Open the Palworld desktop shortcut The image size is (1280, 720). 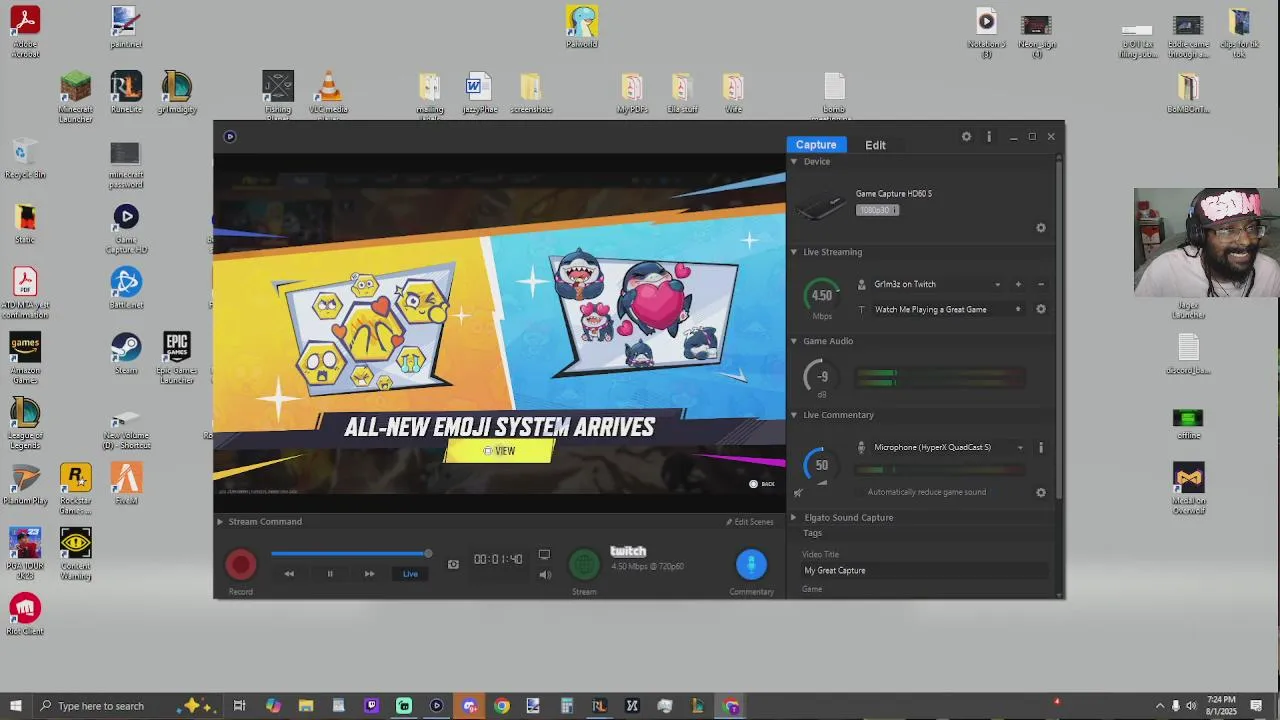coord(582,27)
